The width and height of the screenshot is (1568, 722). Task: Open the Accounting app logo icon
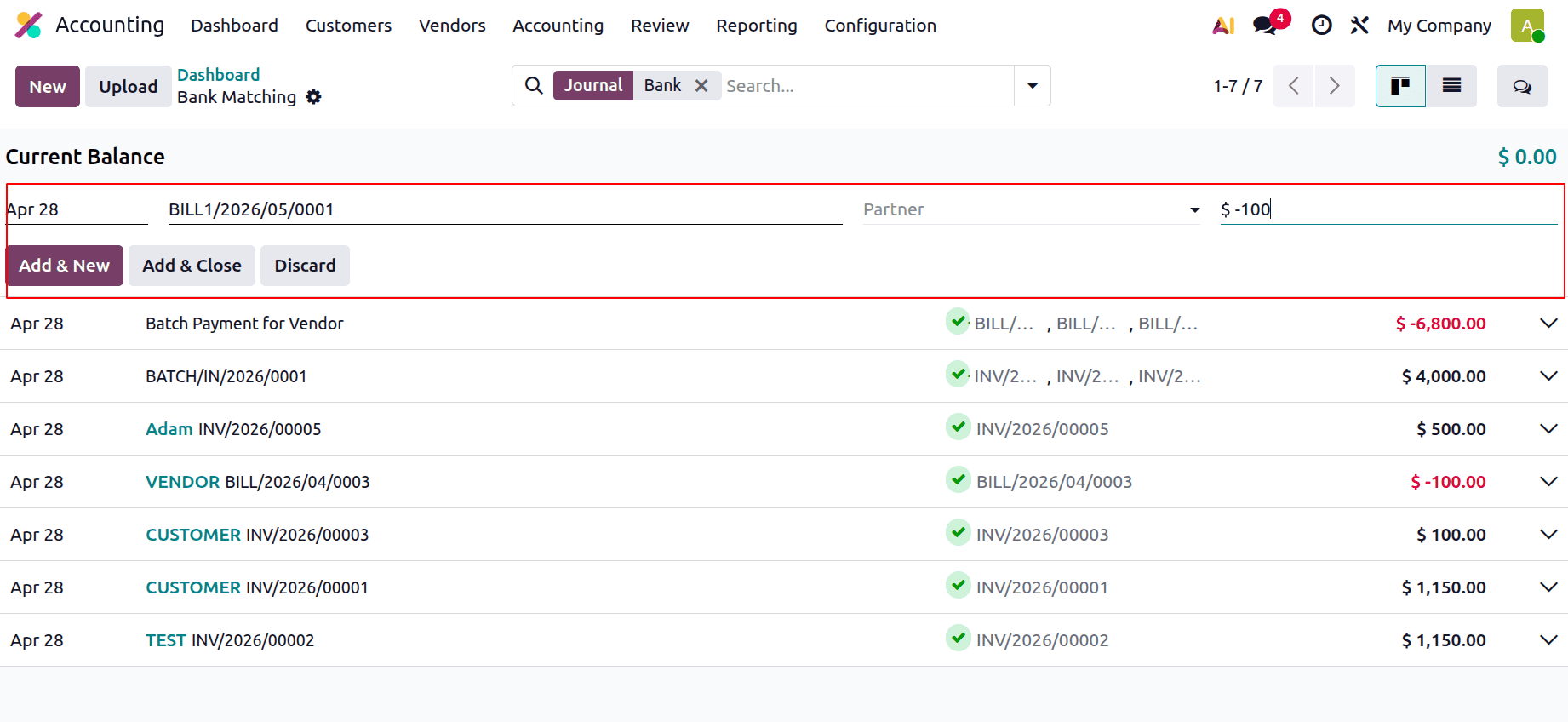(x=28, y=26)
